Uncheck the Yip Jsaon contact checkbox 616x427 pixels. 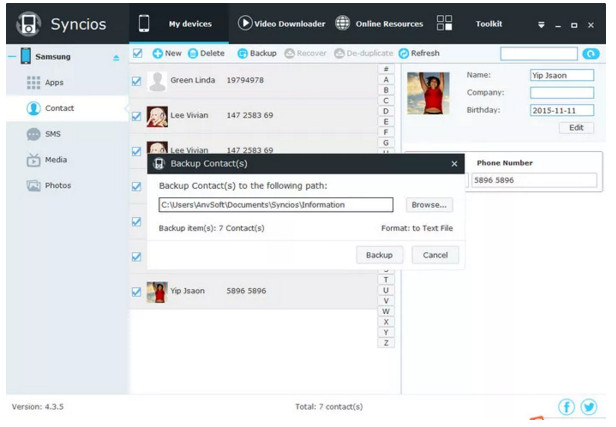click(x=136, y=292)
